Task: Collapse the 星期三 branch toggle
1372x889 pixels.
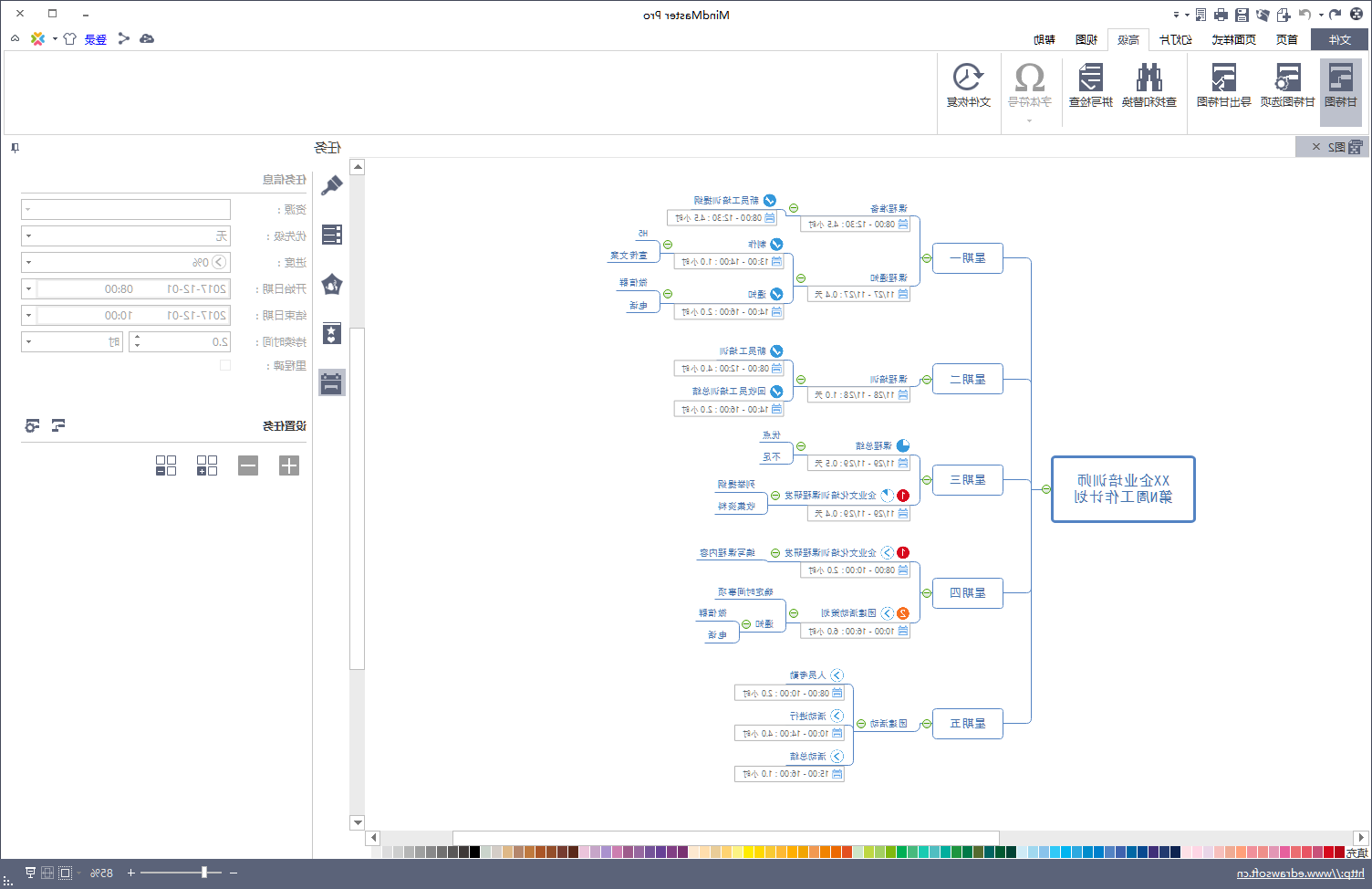Action: pyautogui.click(x=927, y=480)
